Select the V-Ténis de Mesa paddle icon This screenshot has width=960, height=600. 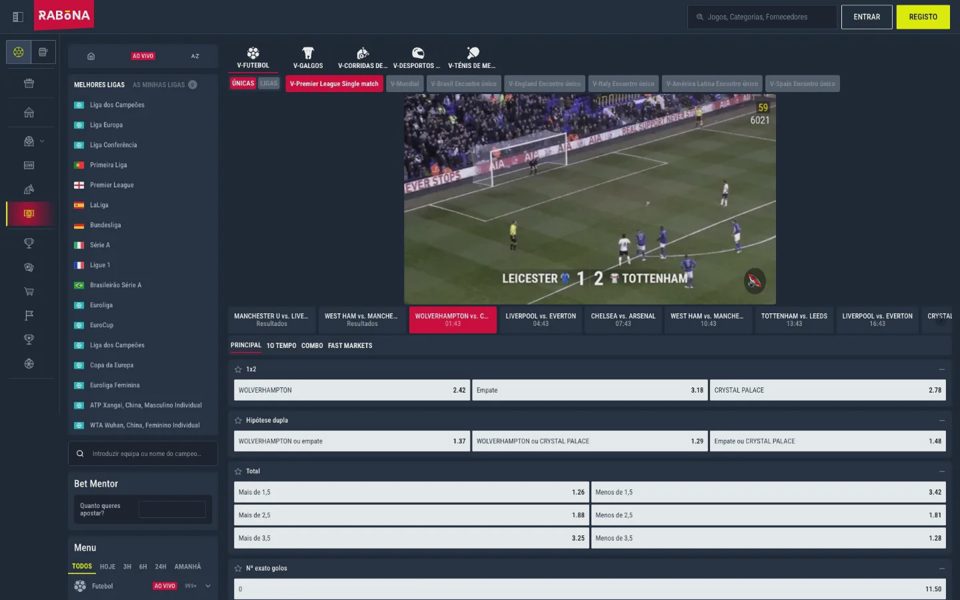pos(473,53)
